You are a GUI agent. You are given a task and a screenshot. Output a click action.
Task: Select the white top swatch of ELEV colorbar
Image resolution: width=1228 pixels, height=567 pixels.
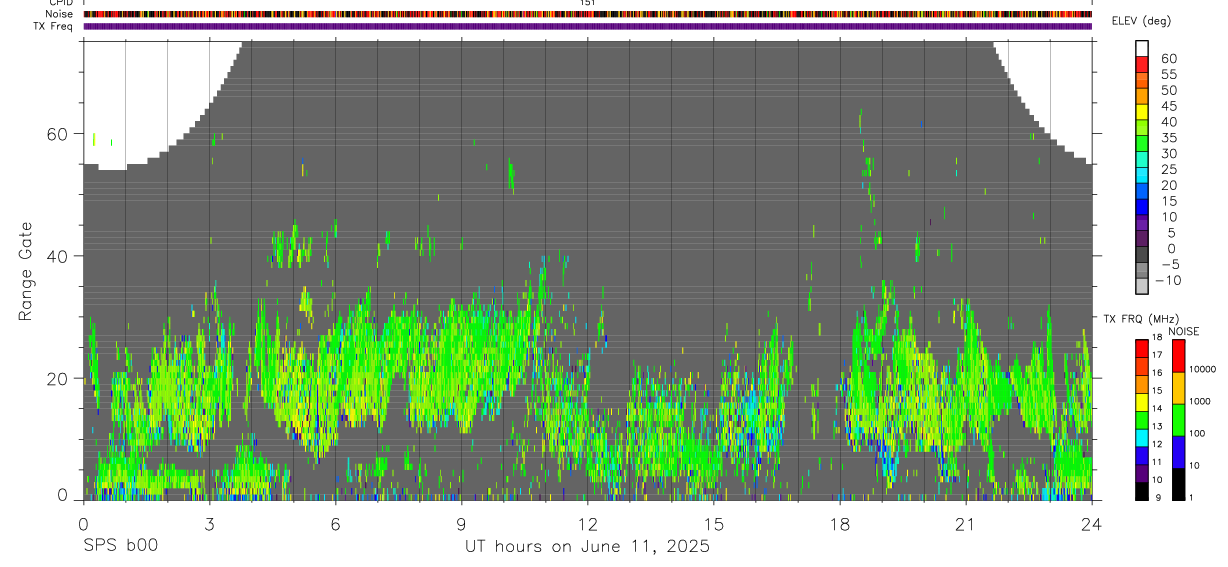(1142, 49)
